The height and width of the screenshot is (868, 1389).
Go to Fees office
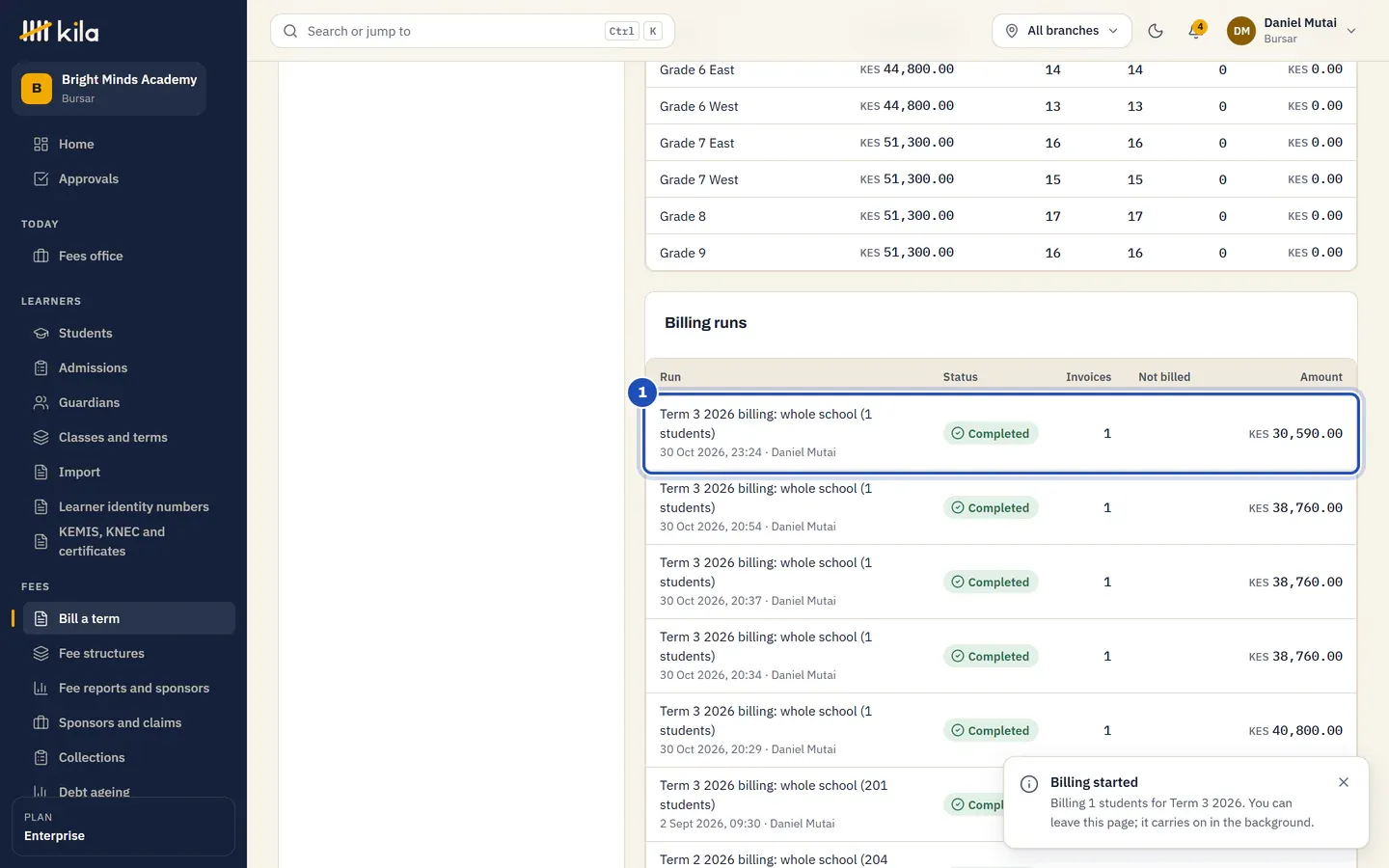(x=129, y=256)
